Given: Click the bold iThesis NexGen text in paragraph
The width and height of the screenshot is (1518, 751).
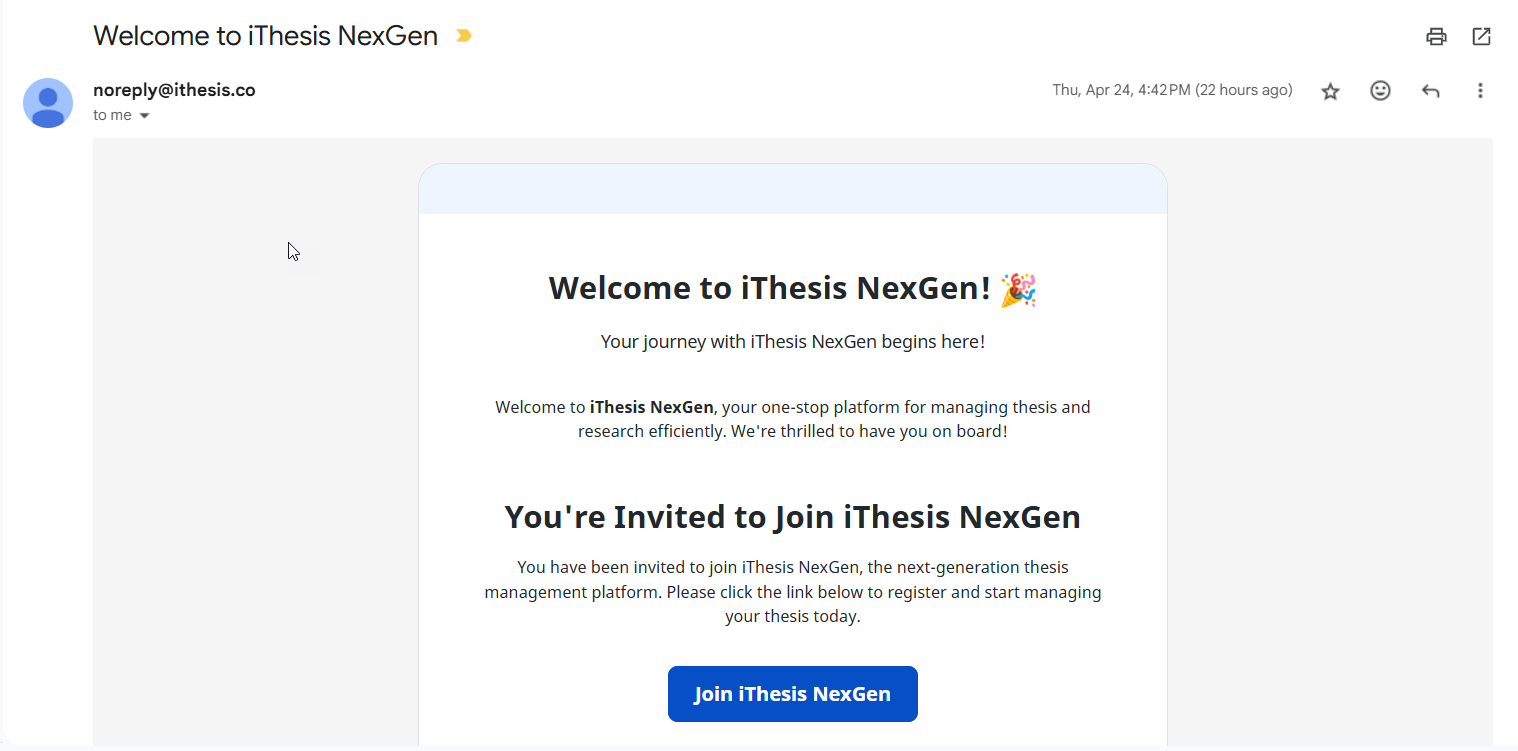Looking at the screenshot, I should [652, 407].
